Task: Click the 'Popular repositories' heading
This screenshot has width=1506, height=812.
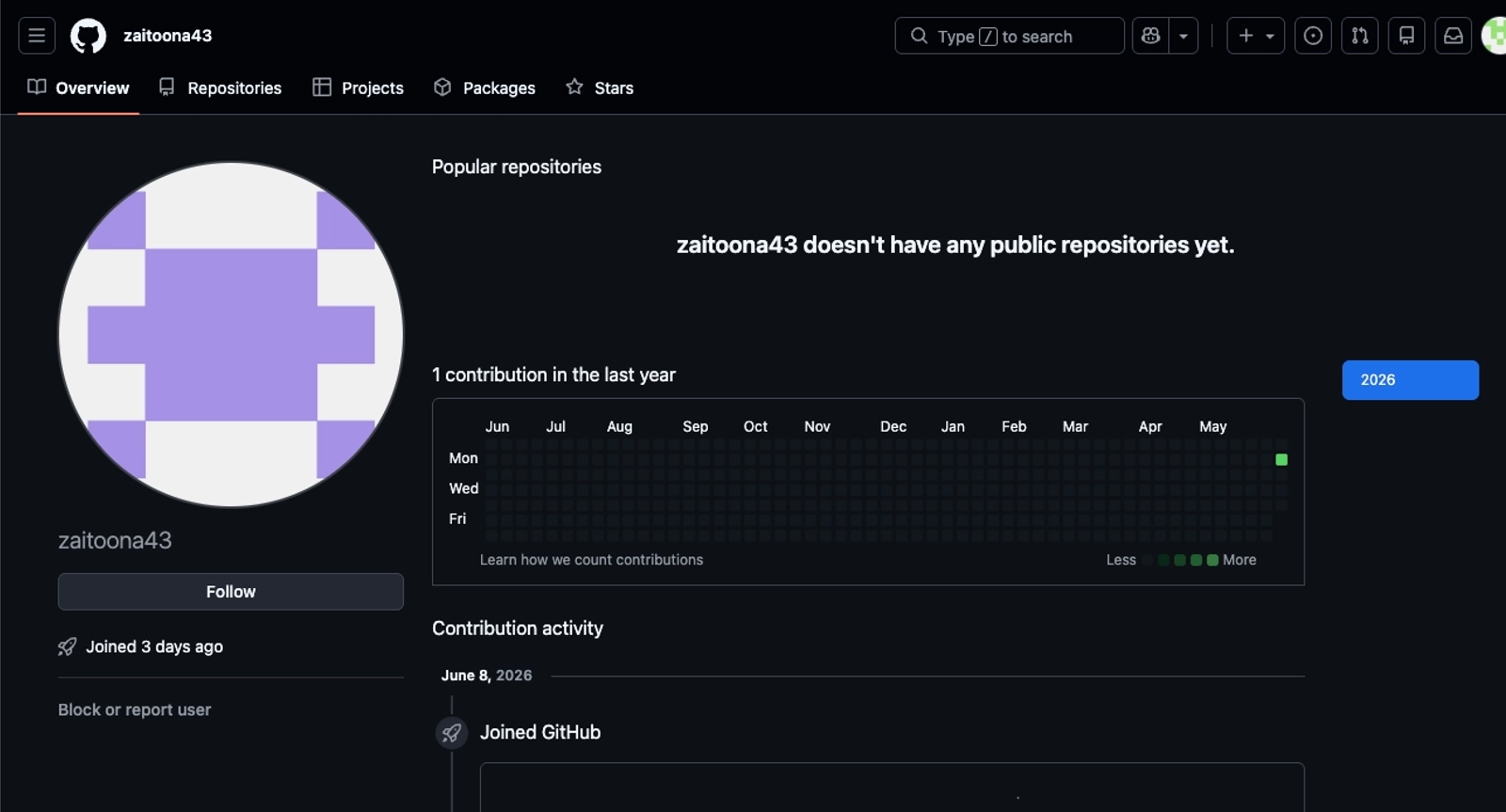Action: (517, 167)
